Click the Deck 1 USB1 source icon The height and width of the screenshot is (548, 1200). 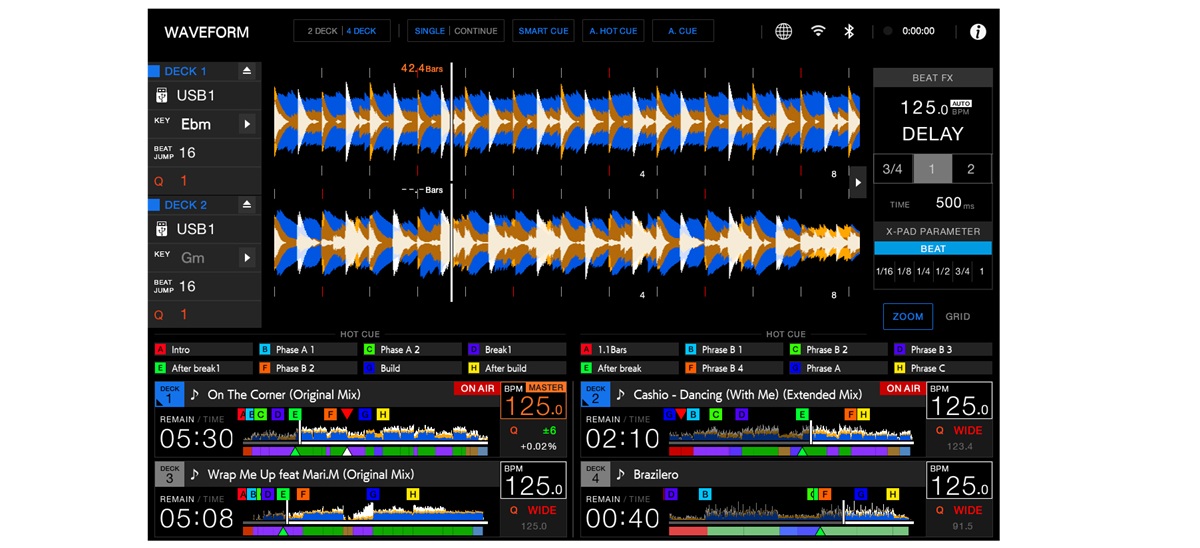tap(162, 96)
